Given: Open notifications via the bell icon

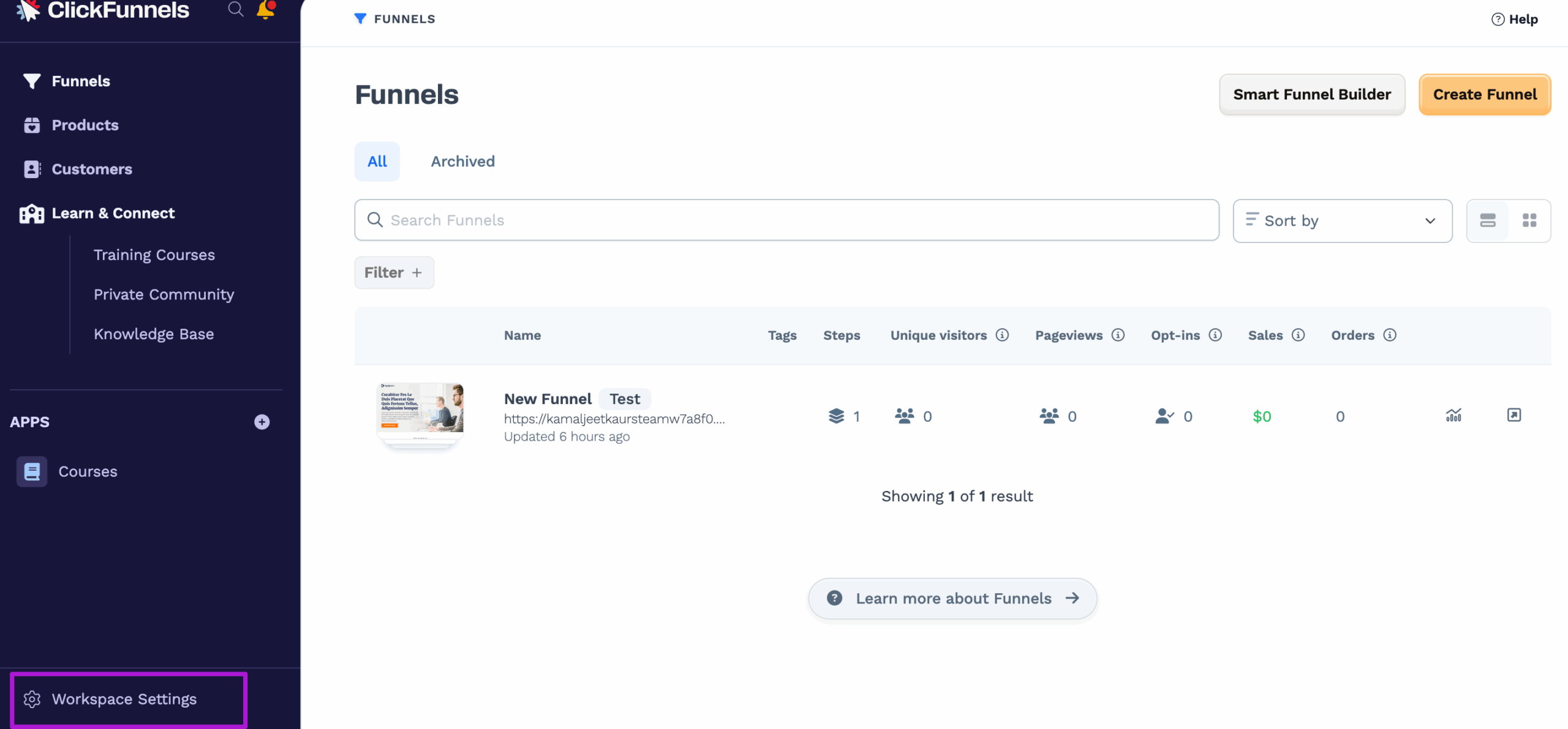Looking at the screenshot, I should click(265, 9).
